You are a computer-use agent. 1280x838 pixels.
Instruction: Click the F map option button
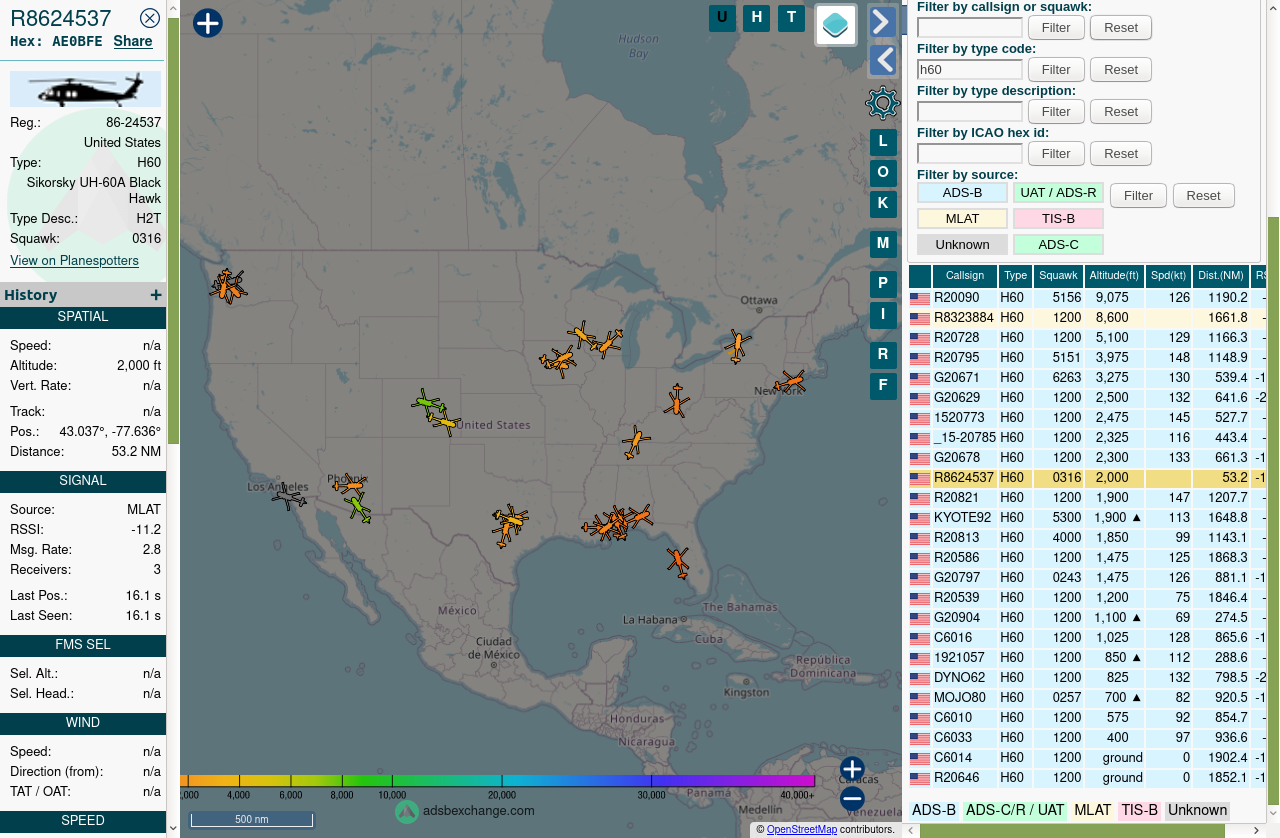(883, 386)
